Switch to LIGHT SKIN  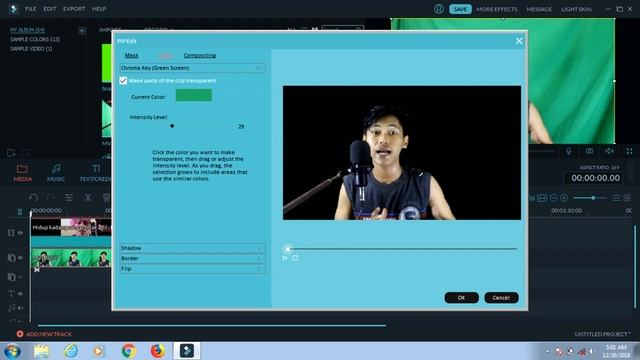click(576, 9)
